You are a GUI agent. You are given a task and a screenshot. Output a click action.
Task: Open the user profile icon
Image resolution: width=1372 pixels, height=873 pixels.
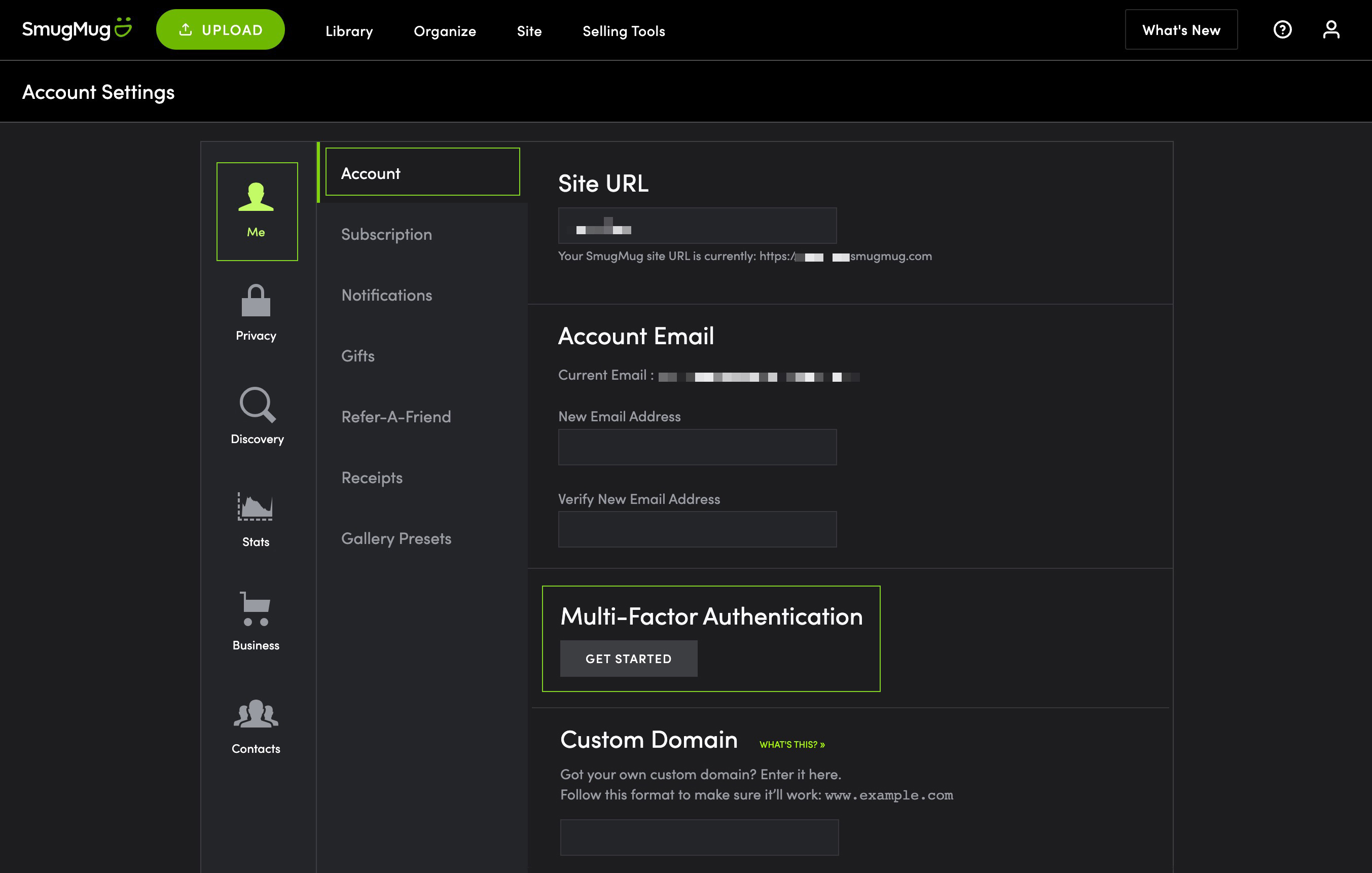point(1331,29)
